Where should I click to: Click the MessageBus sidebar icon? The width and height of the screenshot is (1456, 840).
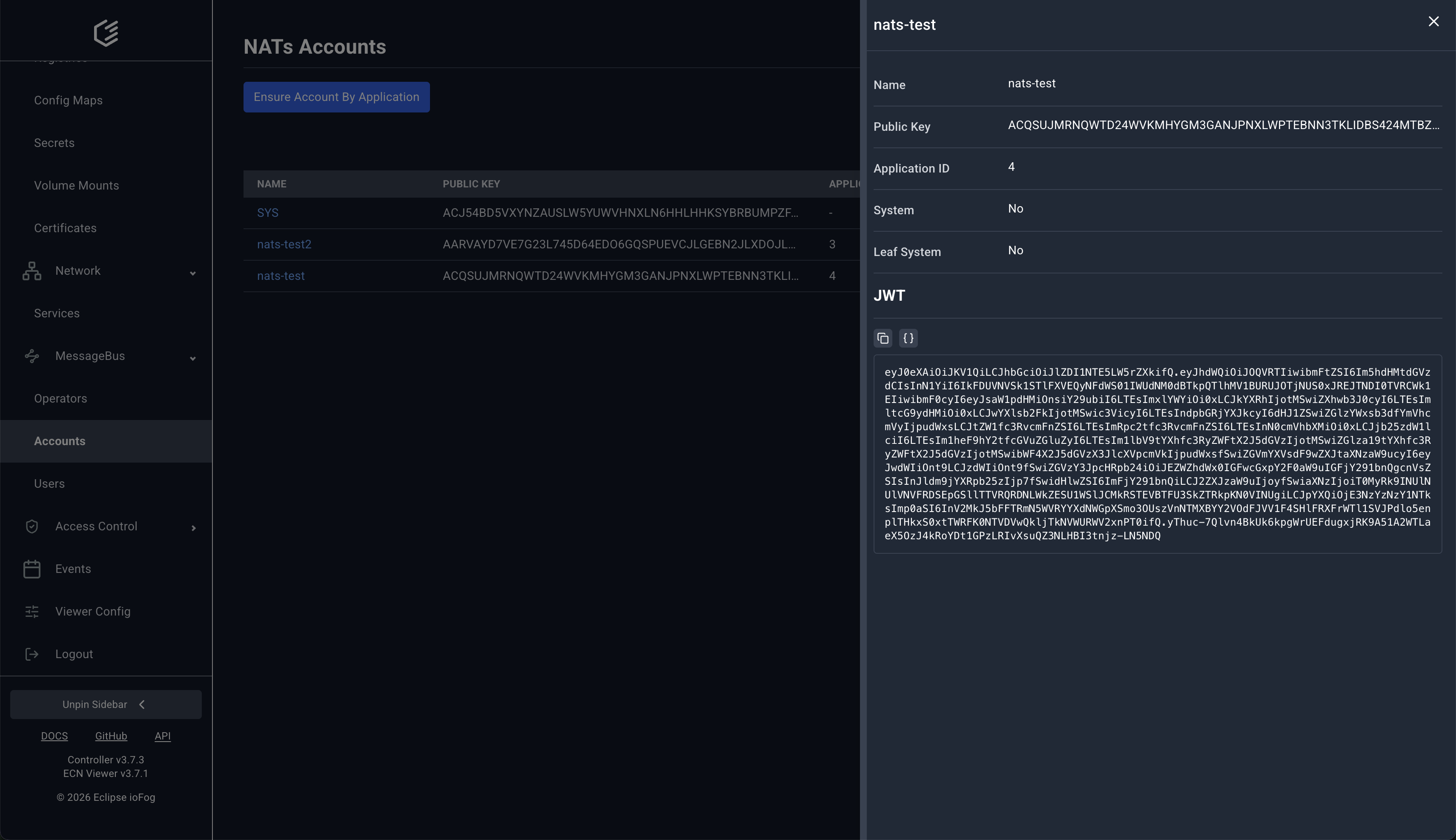pos(32,356)
